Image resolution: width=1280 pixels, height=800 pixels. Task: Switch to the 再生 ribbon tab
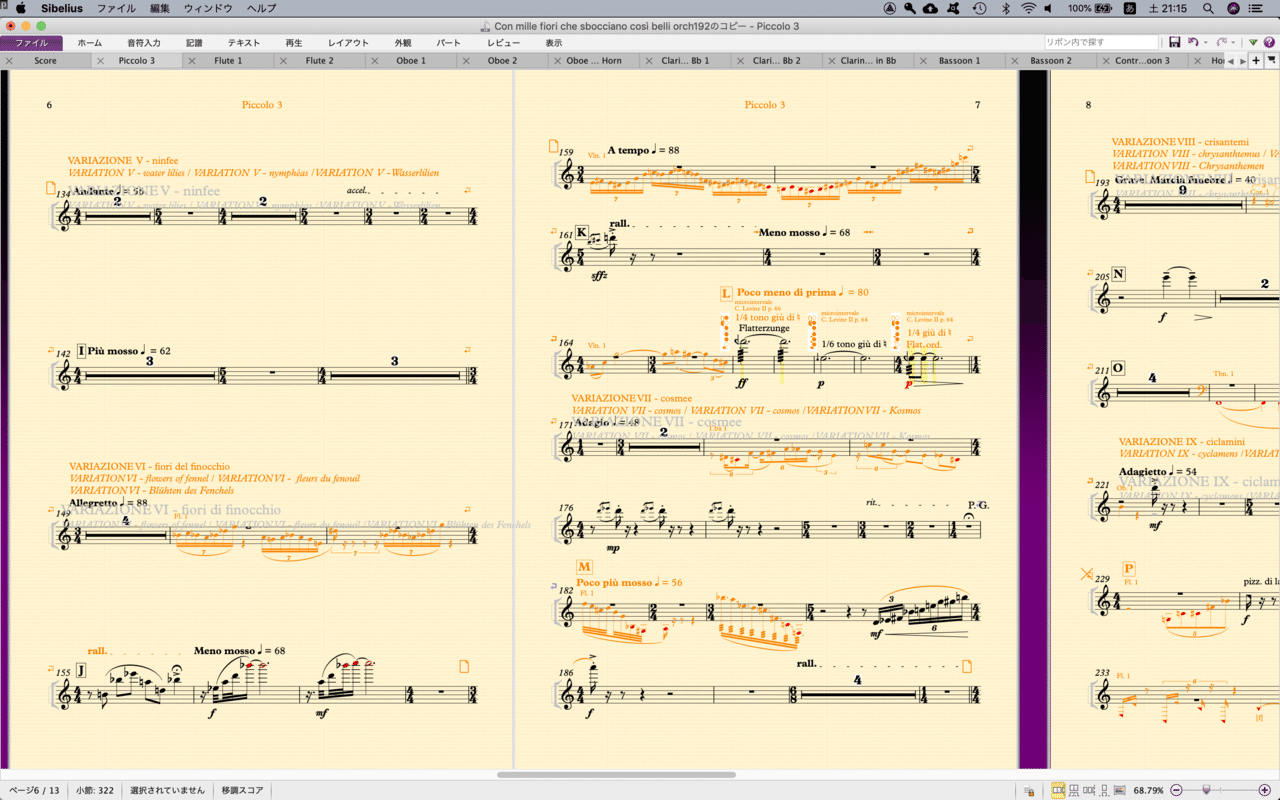pyautogui.click(x=294, y=43)
